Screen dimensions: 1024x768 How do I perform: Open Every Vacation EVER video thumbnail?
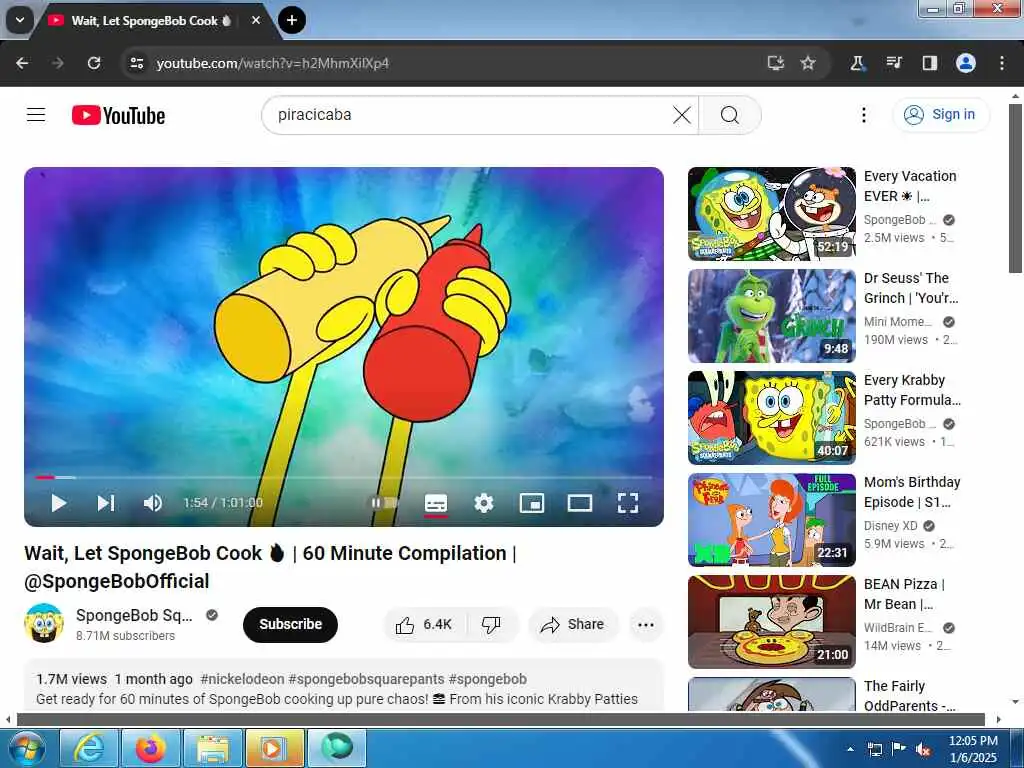point(771,214)
